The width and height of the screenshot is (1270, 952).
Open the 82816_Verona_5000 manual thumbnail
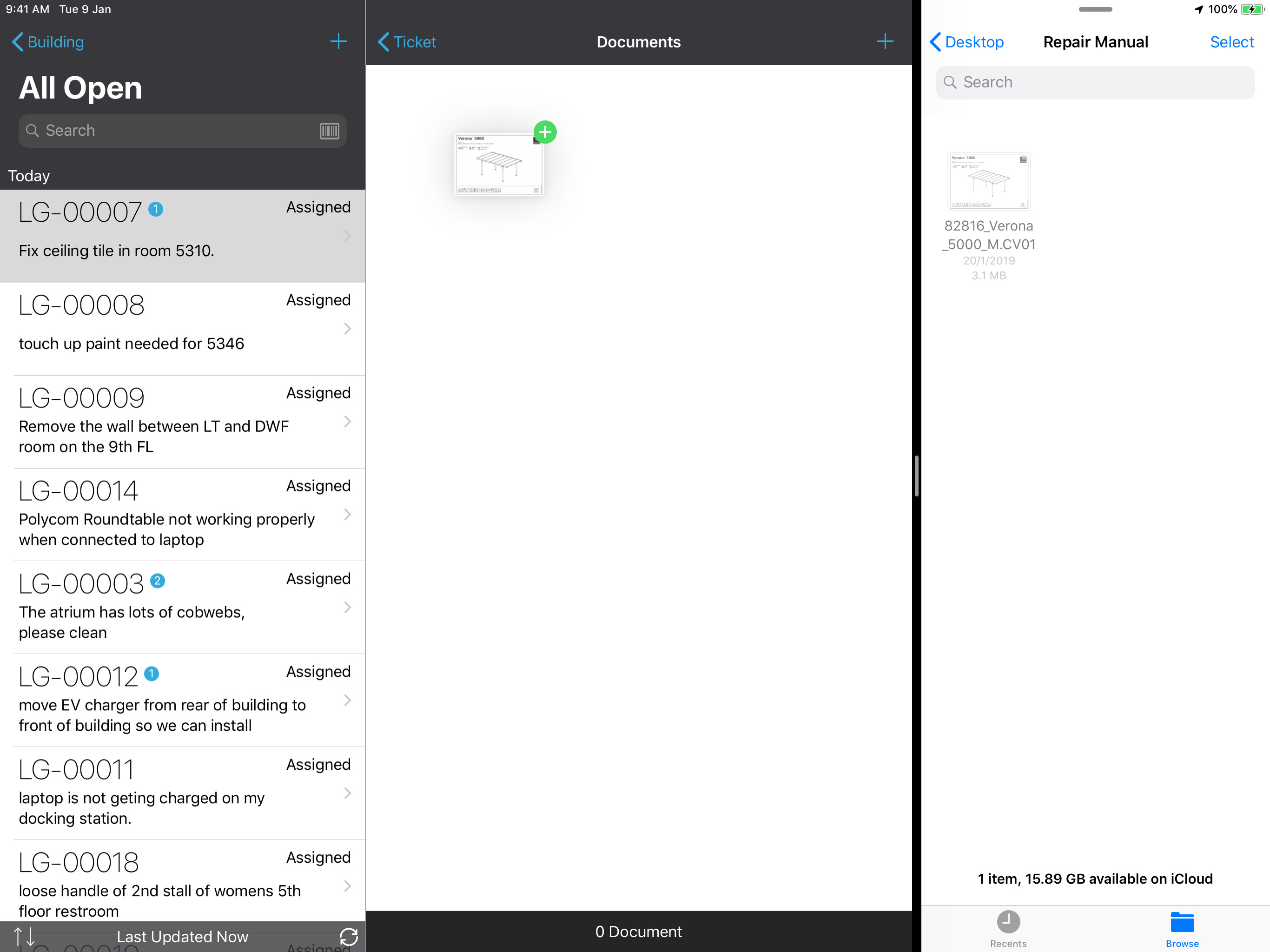pos(988,181)
